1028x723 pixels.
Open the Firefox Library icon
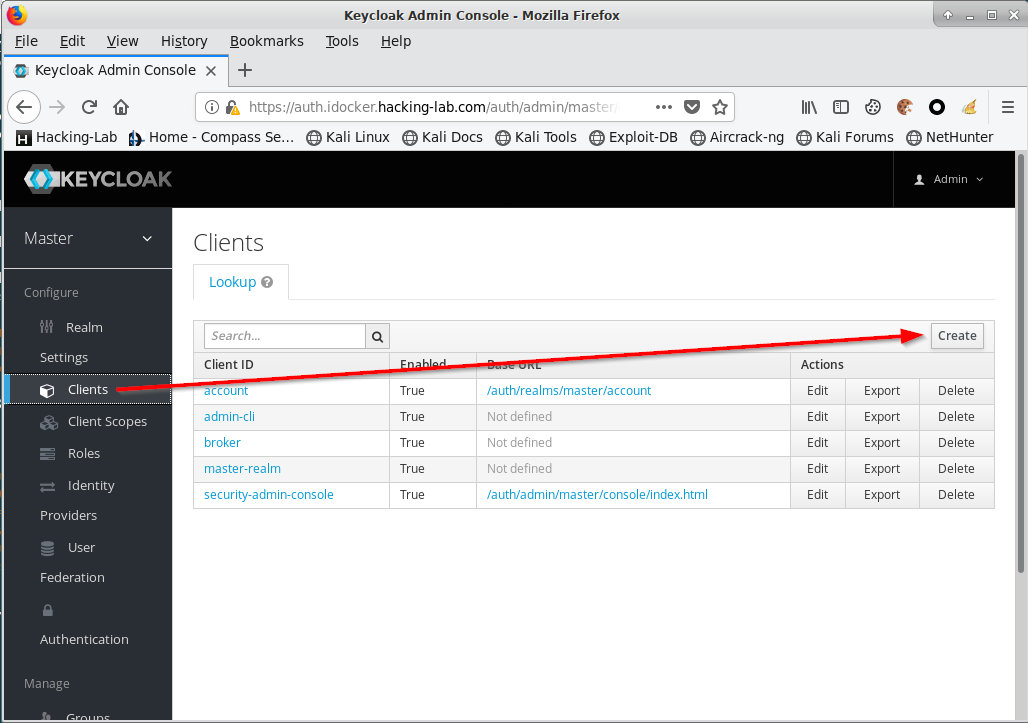point(809,107)
